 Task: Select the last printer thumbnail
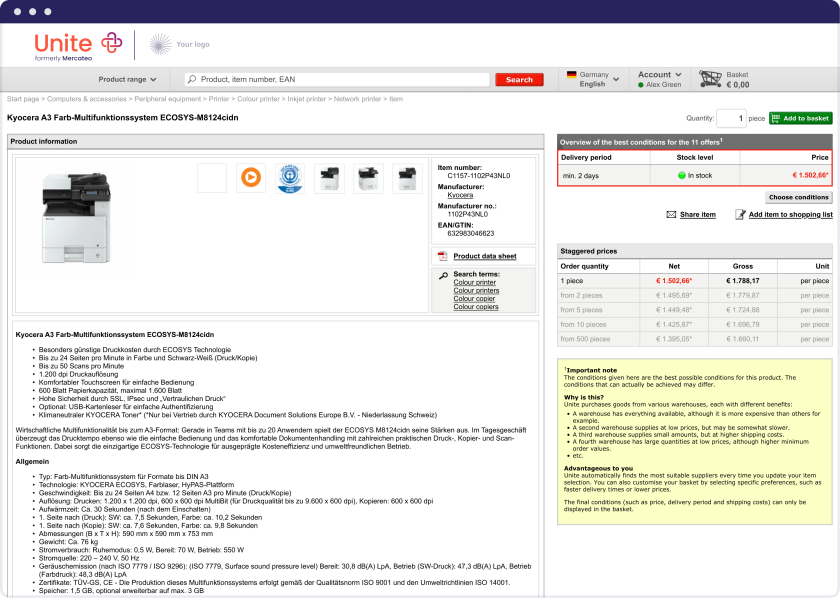tap(407, 178)
